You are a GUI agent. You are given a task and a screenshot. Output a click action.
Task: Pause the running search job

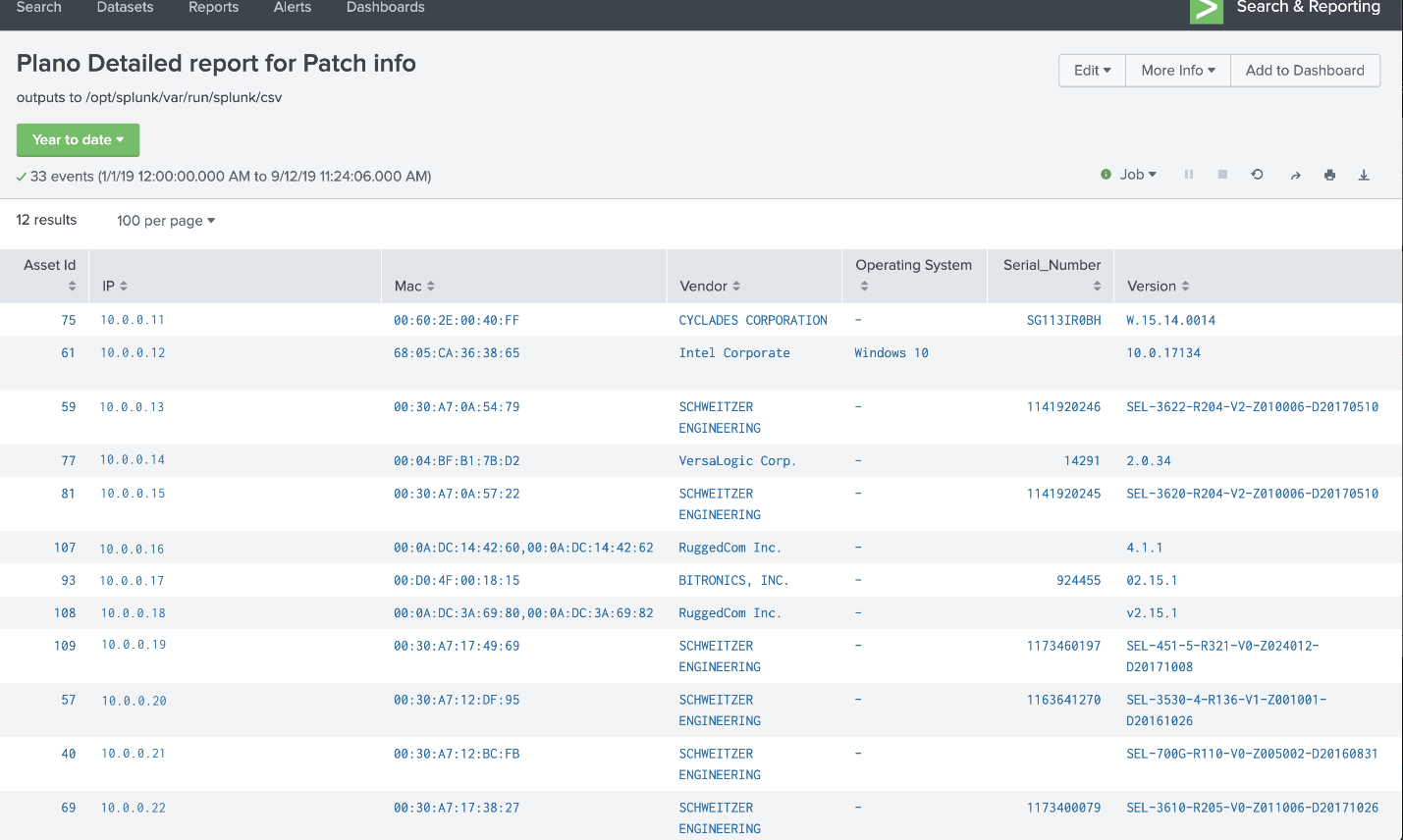(1189, 174)
